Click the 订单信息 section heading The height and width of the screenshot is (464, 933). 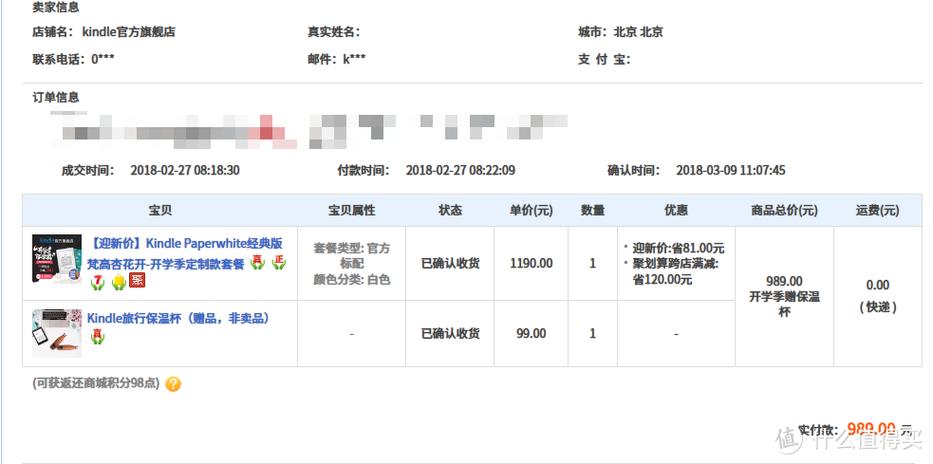click(x=55, y=98)
